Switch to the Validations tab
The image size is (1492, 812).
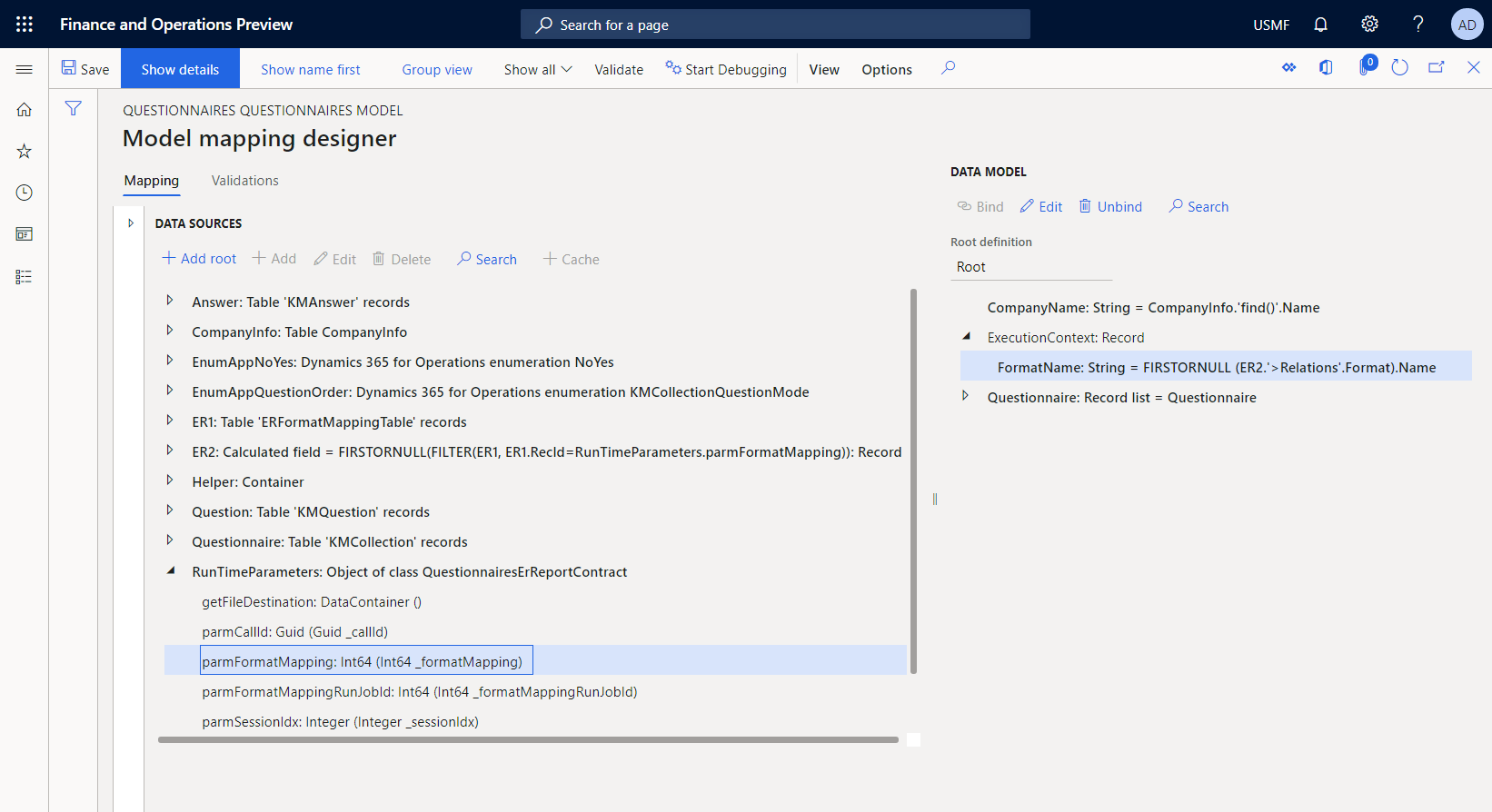click(244, 181)
